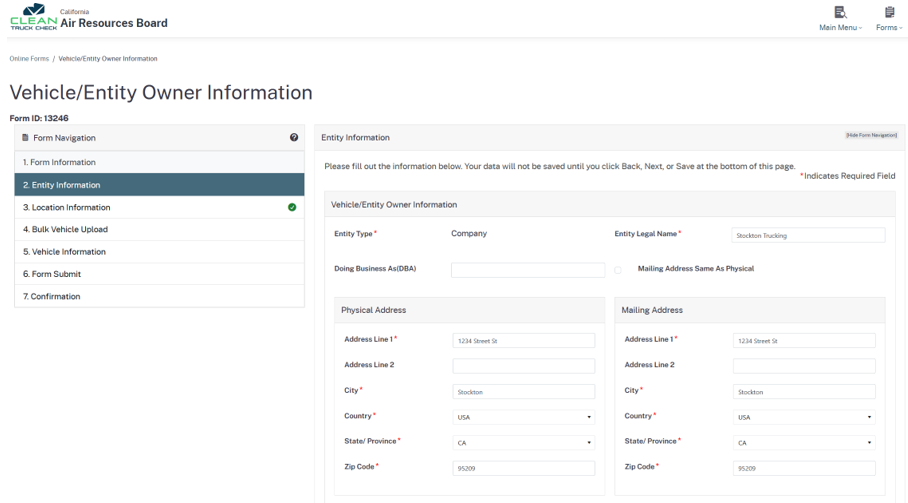Click Vehicle/Entity Owner Information breadcrumb
The width and height of the screenshot is (908, 503).
[108, 58]
